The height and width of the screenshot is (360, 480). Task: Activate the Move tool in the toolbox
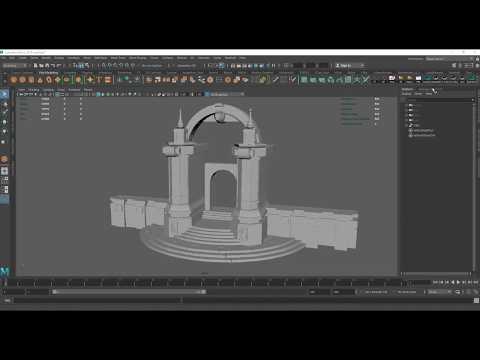(x=5, y=122)
